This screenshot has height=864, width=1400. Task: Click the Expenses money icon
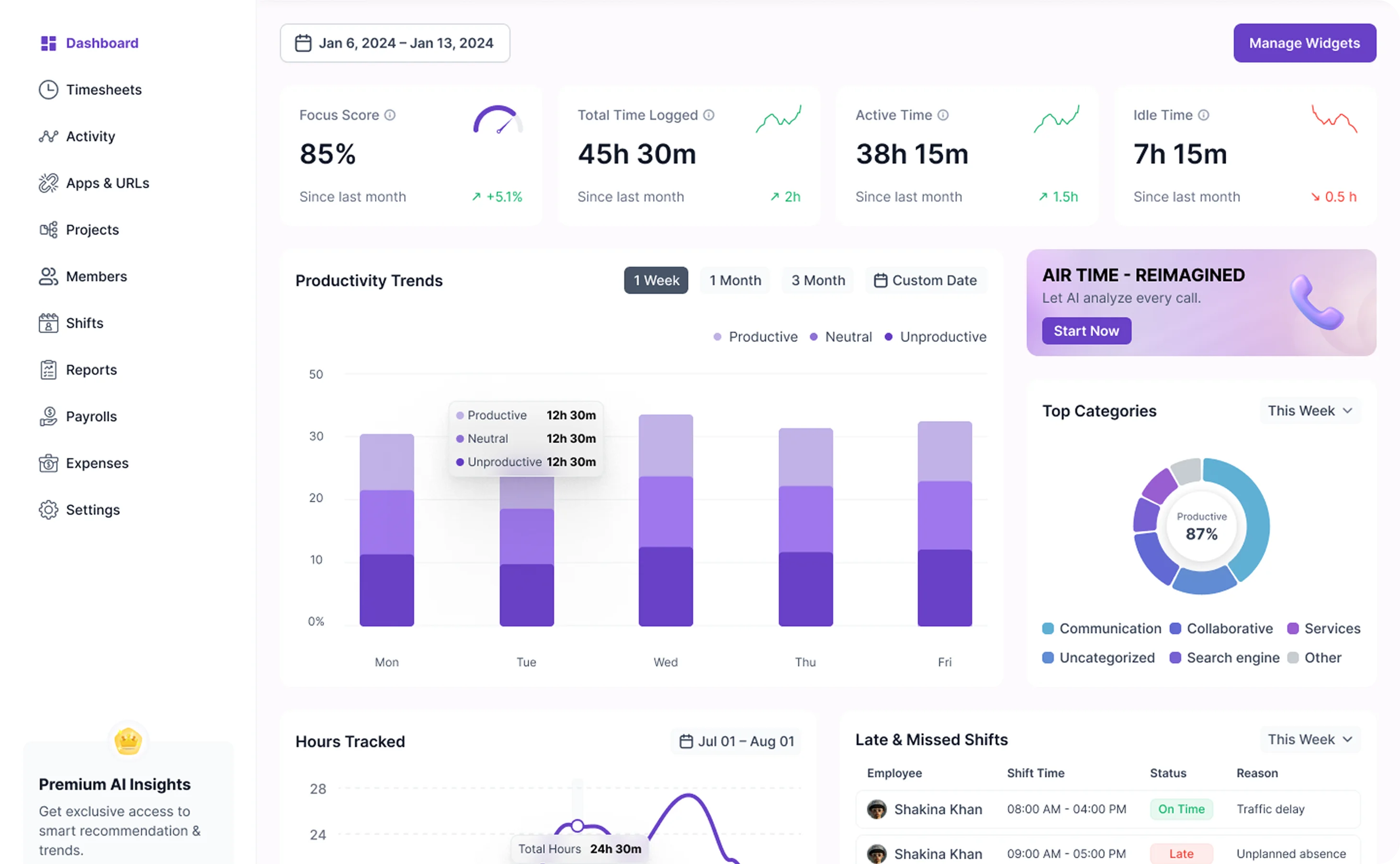point(48,463)
